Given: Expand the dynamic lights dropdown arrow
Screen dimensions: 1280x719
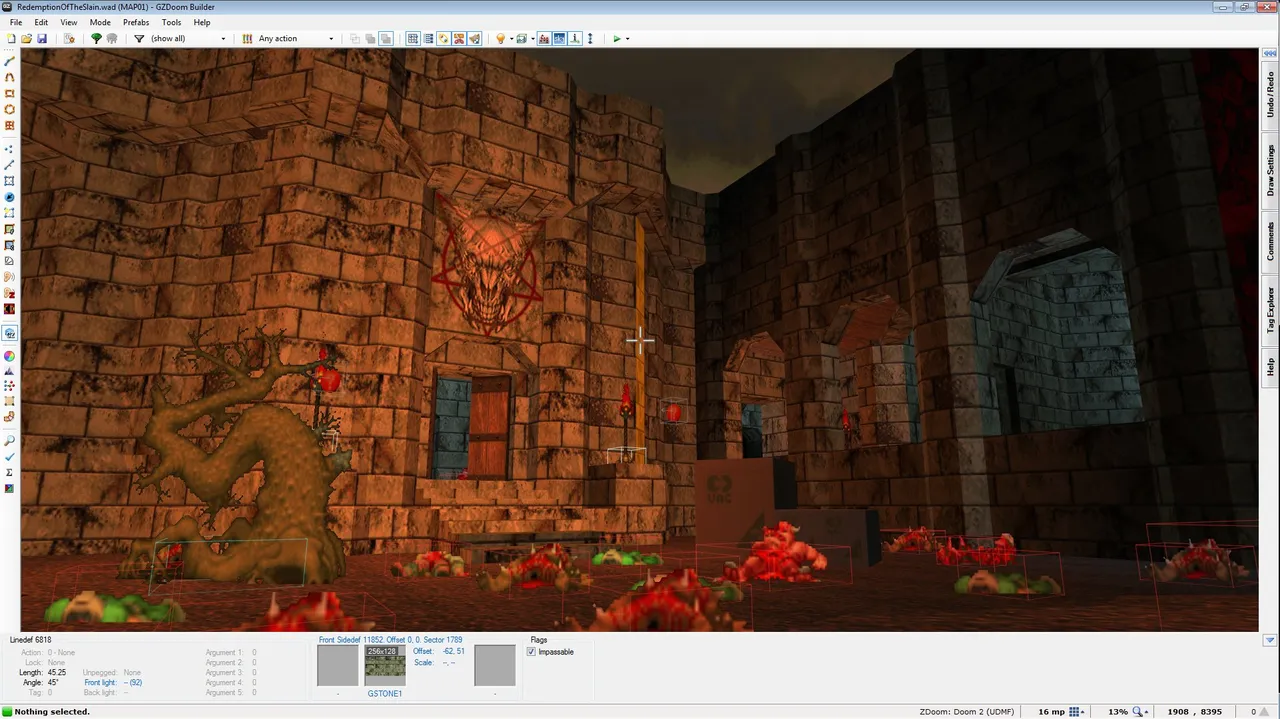Looking at the screenshot, I should [510, 39].
